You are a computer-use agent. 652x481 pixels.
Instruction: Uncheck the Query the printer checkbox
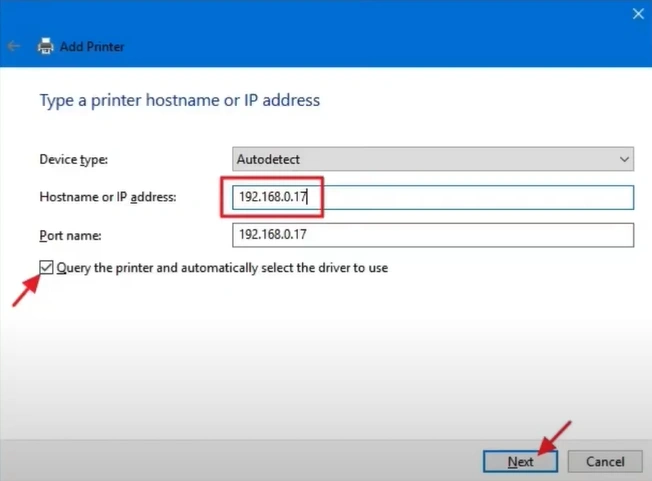click(x=46, y=268)
